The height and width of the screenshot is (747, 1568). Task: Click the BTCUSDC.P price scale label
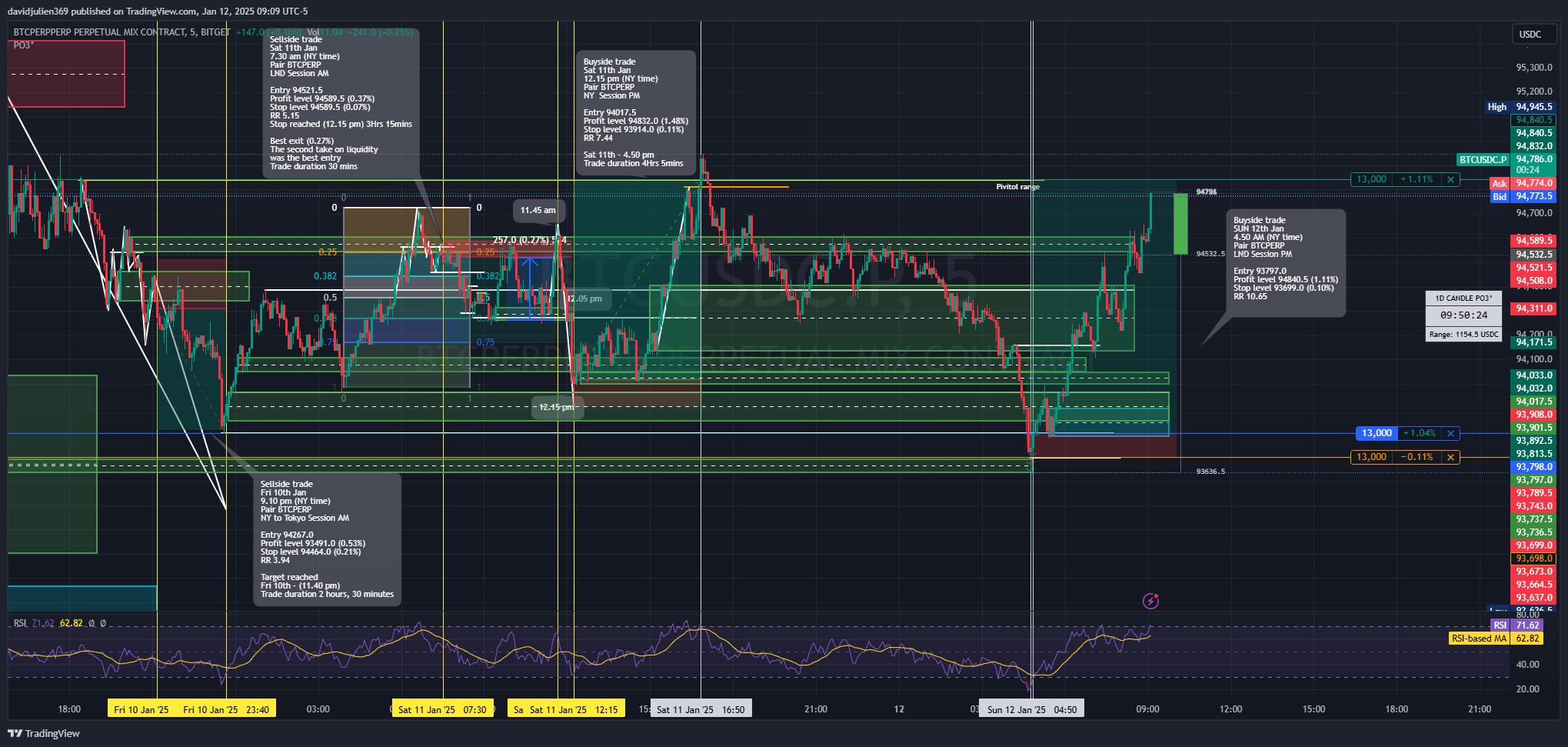(x=1483, y=159)
